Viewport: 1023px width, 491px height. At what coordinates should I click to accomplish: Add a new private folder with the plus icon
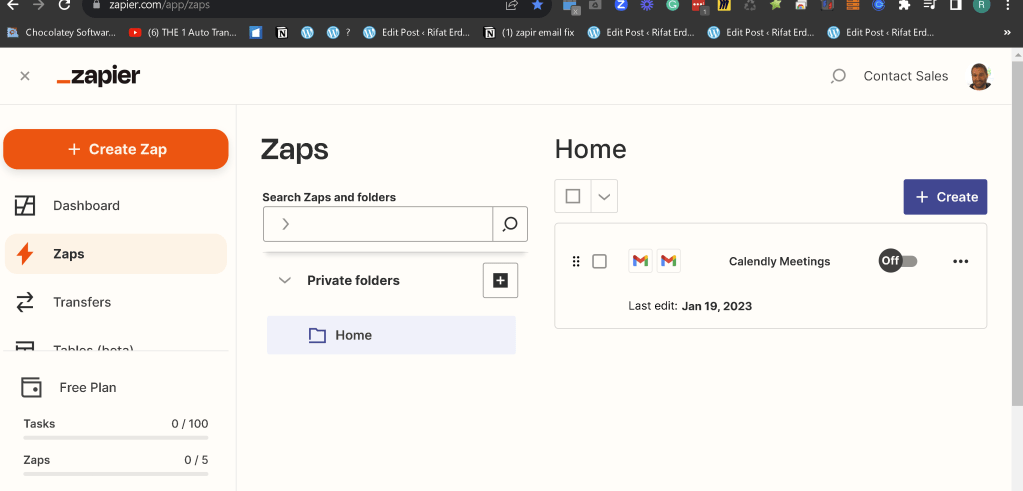[x=500, y=280]
